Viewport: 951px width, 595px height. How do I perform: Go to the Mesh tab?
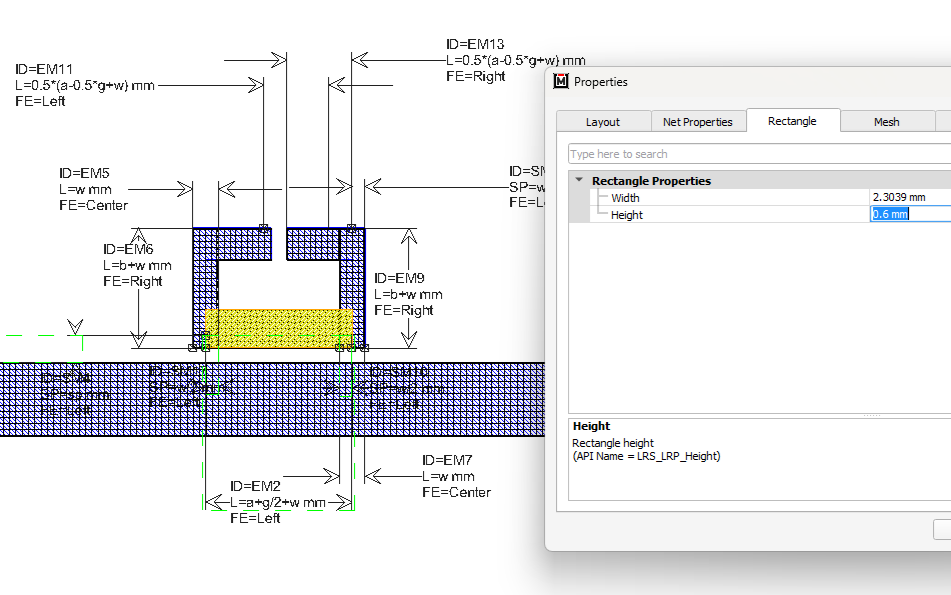coord(887,122)
